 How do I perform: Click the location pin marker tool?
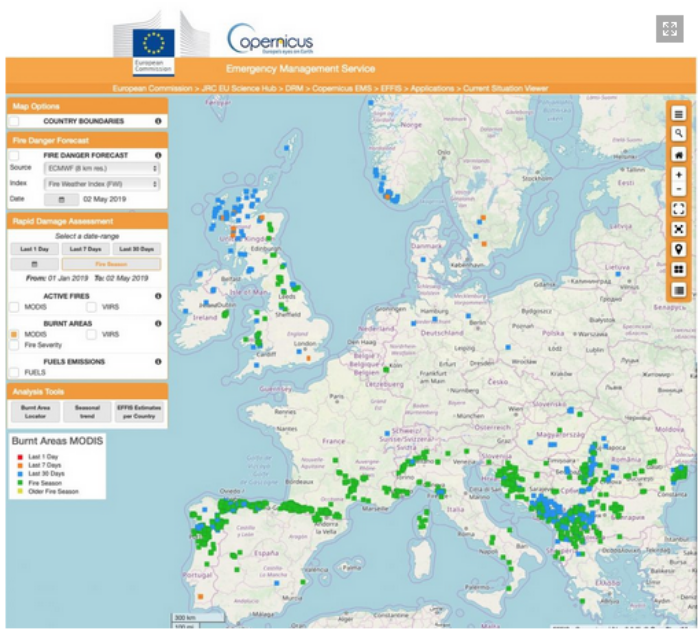[x=679, y=249]
